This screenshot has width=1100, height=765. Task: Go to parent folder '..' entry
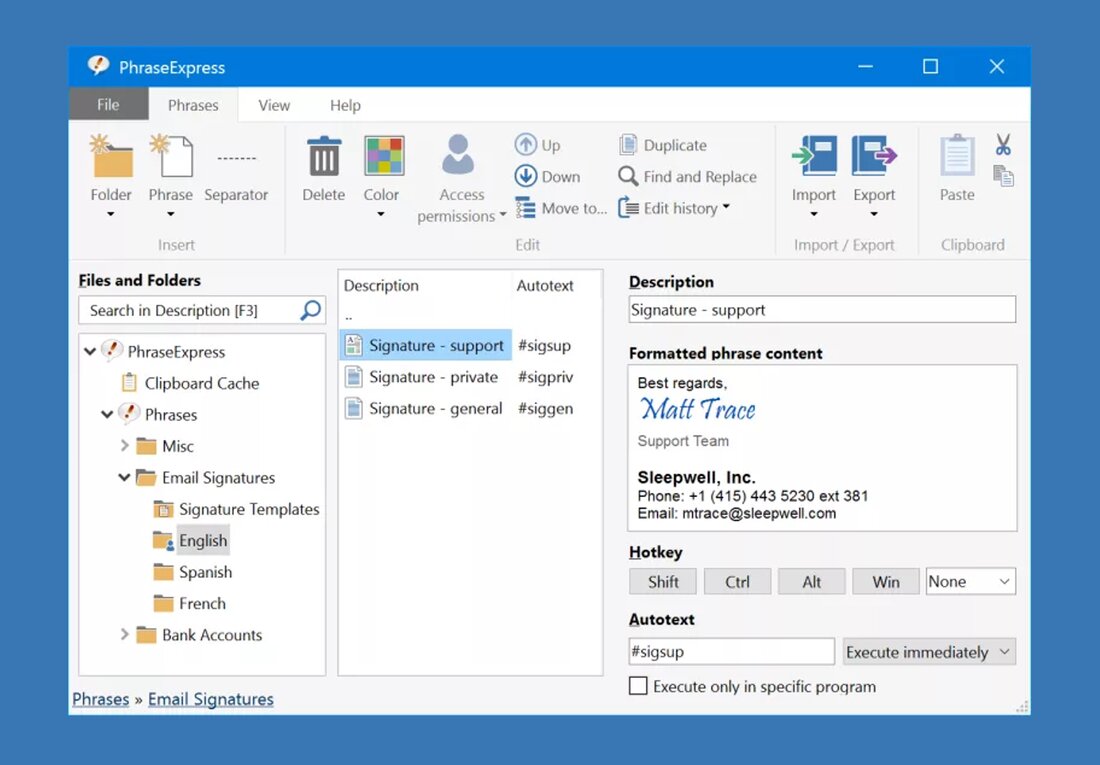[x=349, y=316]
